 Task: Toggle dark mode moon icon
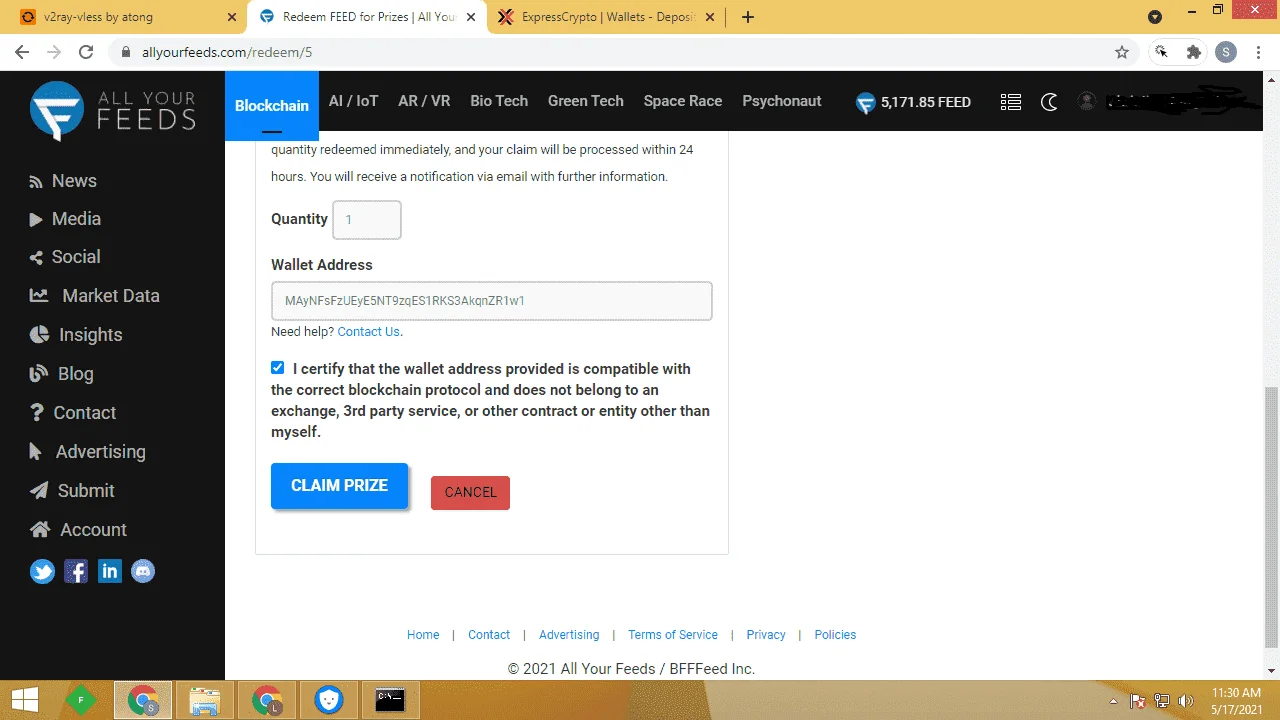point(1049,102)
